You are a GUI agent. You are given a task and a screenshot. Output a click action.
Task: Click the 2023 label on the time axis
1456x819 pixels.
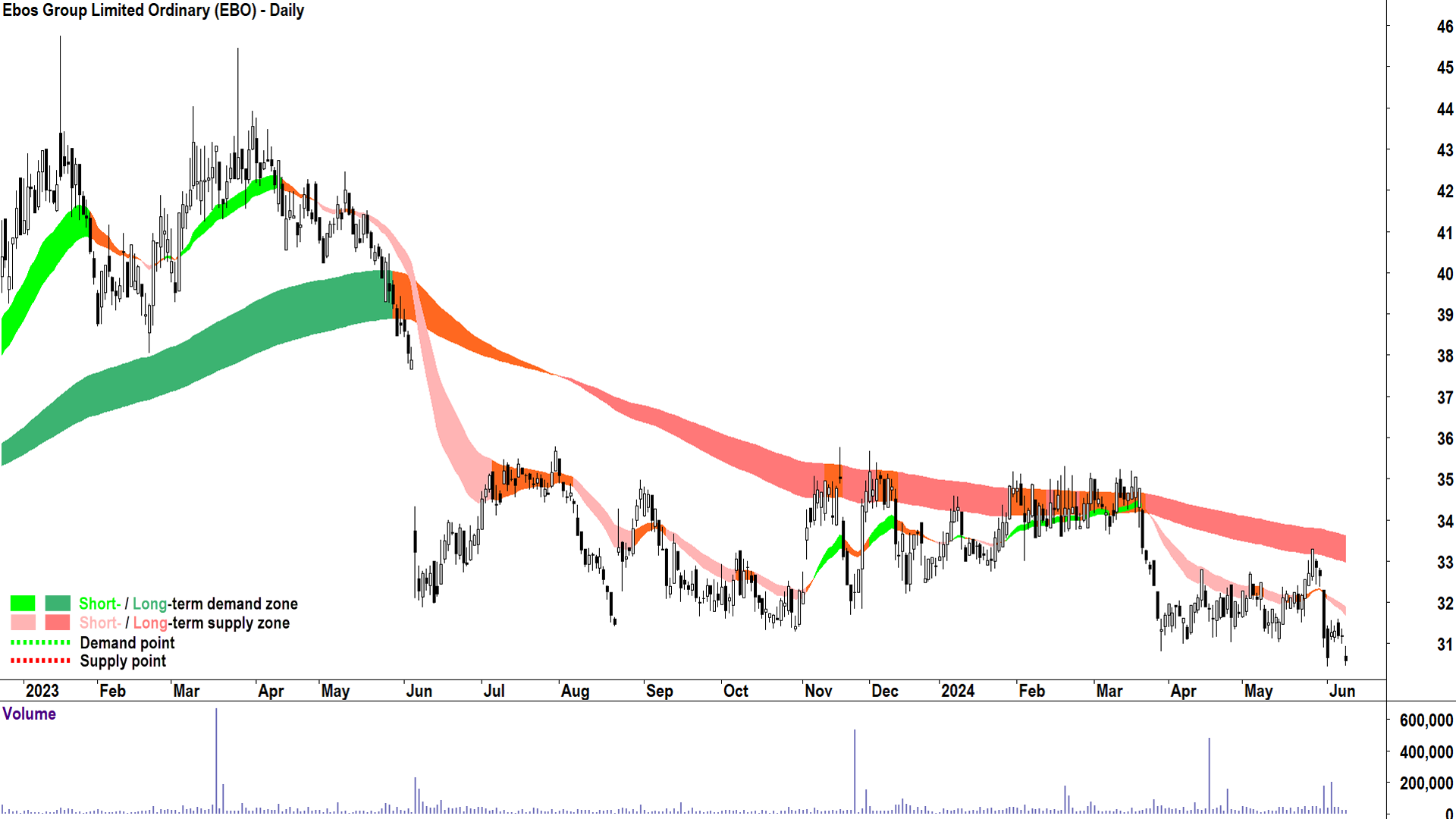click(42, 691)
